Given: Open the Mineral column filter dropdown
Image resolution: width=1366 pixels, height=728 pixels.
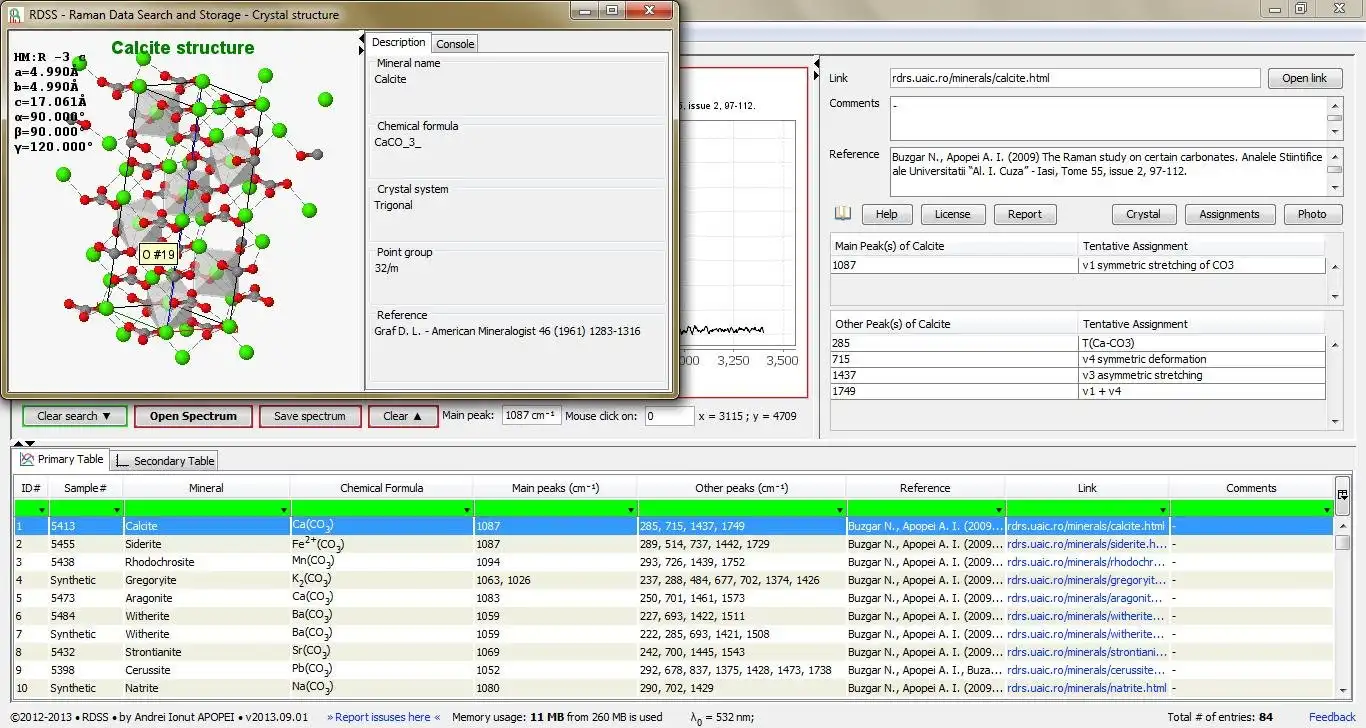Looking at the screenshot, I should point(284,510).
